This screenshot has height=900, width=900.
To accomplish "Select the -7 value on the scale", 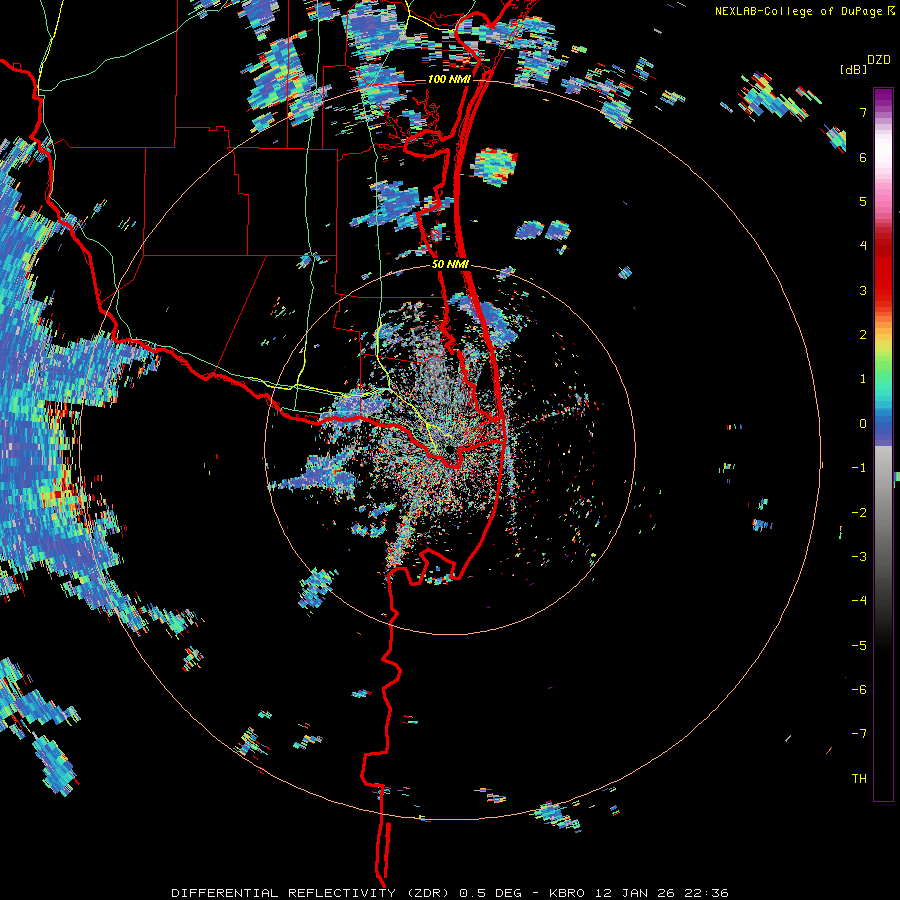I will pos(859,734).
